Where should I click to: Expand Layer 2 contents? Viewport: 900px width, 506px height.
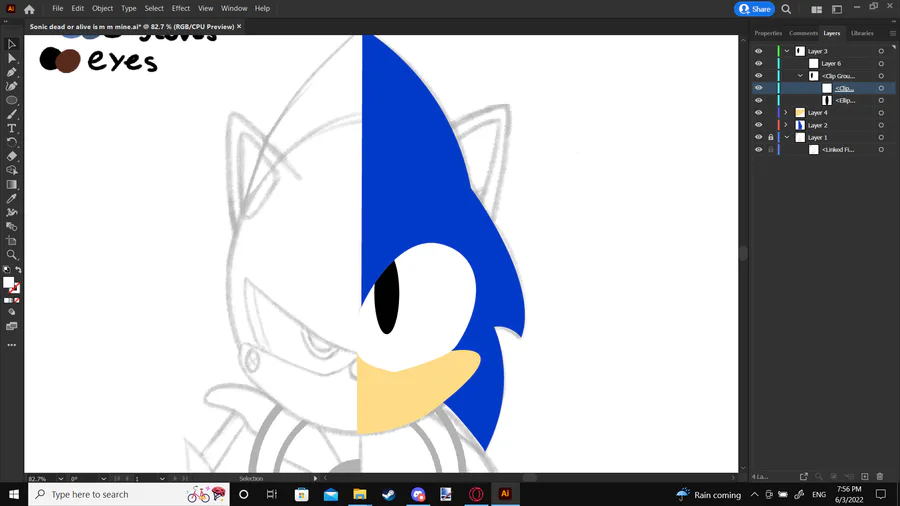click(786, 125)
